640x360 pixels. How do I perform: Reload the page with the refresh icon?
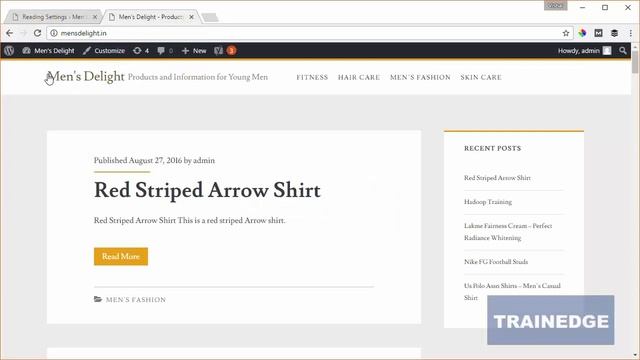tap(37, 33)
